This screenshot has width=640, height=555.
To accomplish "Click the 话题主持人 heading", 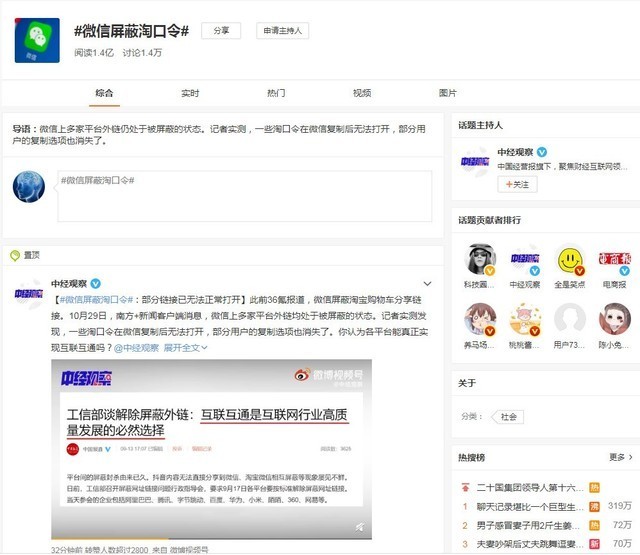I will point(480,125).
